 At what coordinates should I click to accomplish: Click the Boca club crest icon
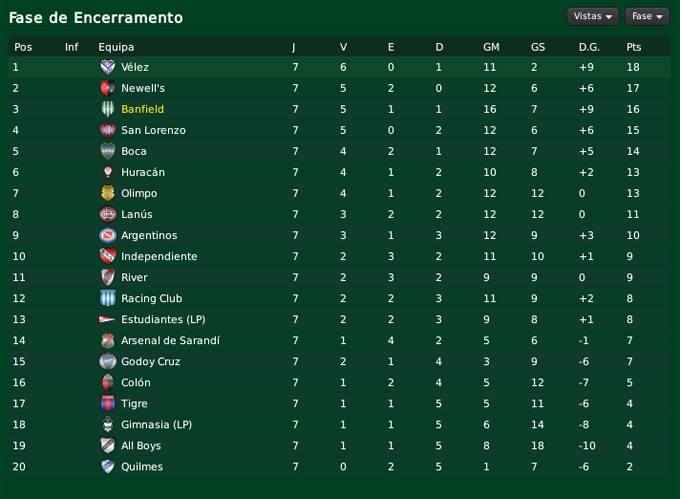108,151
